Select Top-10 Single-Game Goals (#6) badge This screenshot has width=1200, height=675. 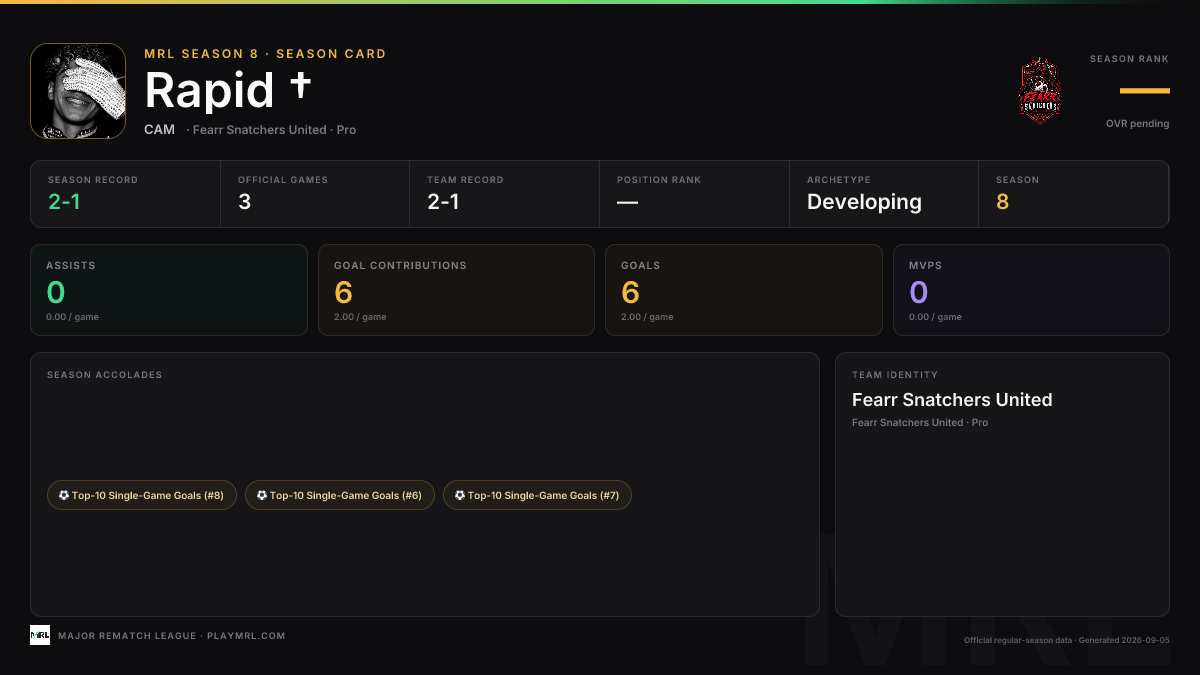click(340, 495)
